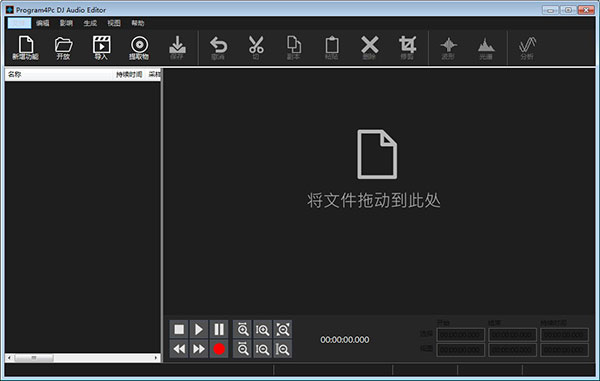The image size is (600, 381).
Task: Start recording with the red circle button
Action: (219, 349)
